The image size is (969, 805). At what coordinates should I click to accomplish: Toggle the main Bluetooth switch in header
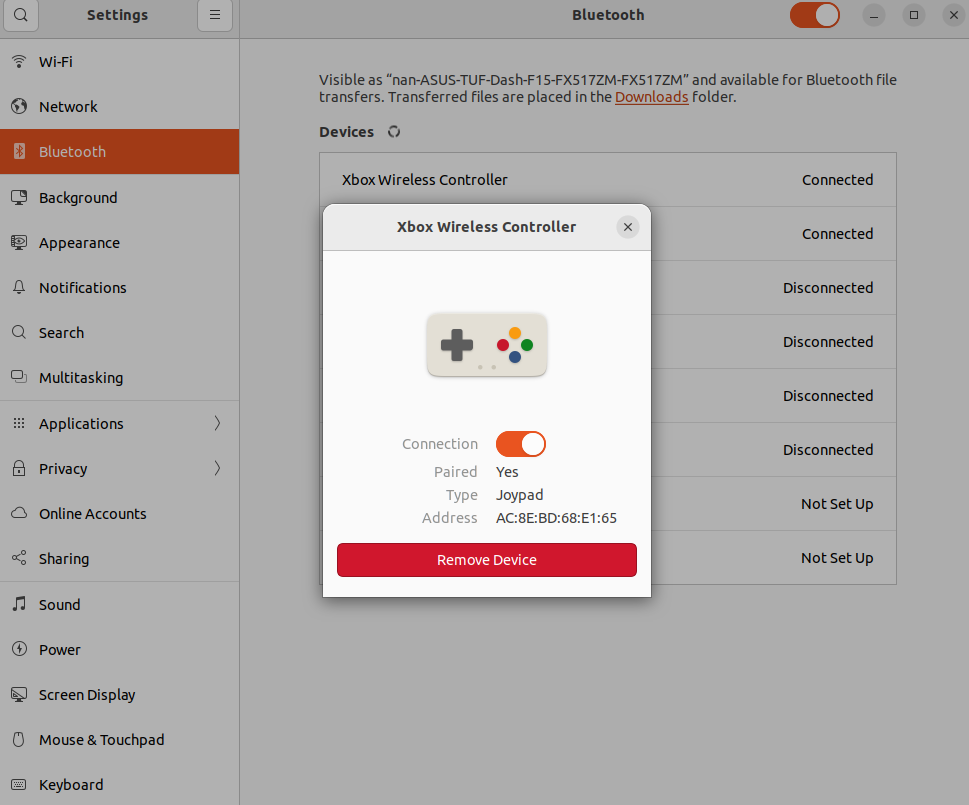click(x=815, y=15)
